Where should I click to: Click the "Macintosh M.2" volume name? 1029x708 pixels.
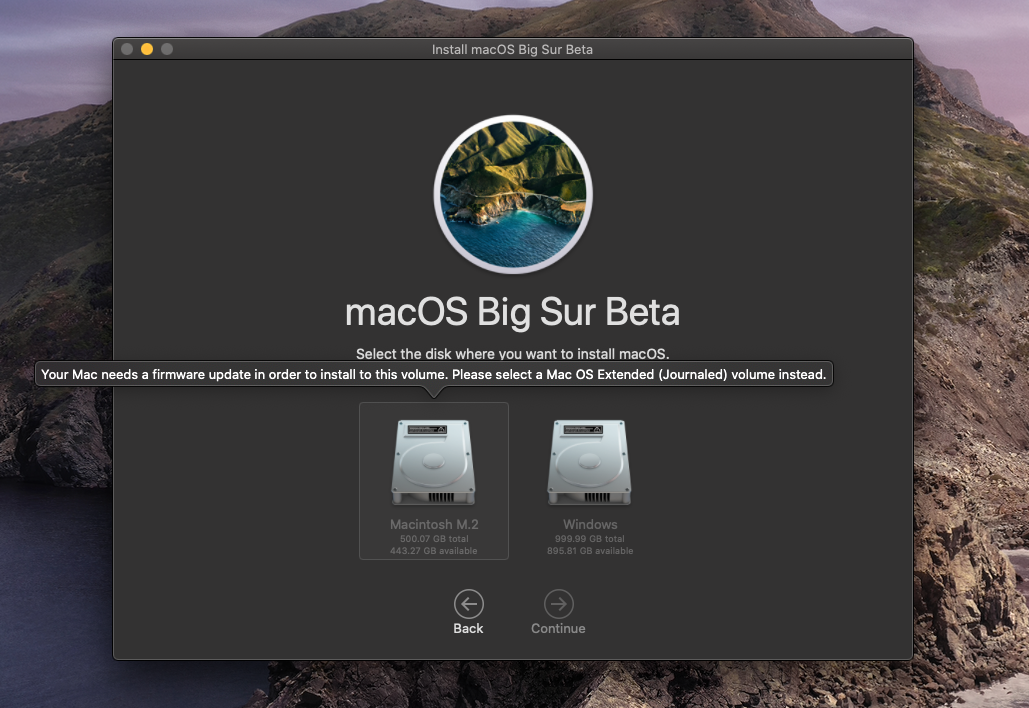pyautogui.click(x=434, y=524)
